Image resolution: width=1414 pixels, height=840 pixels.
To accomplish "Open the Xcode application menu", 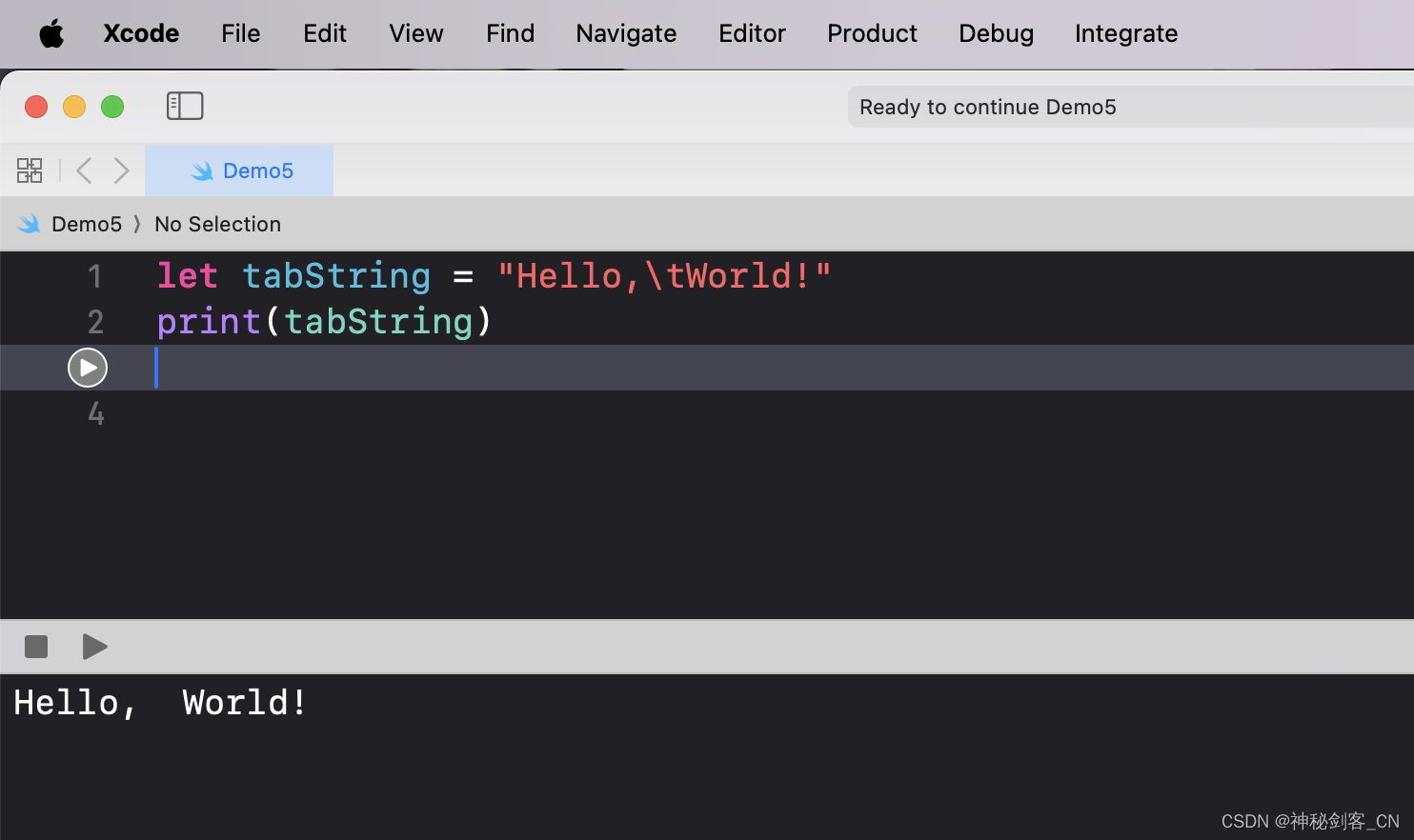I will click(x=141, y=33).
